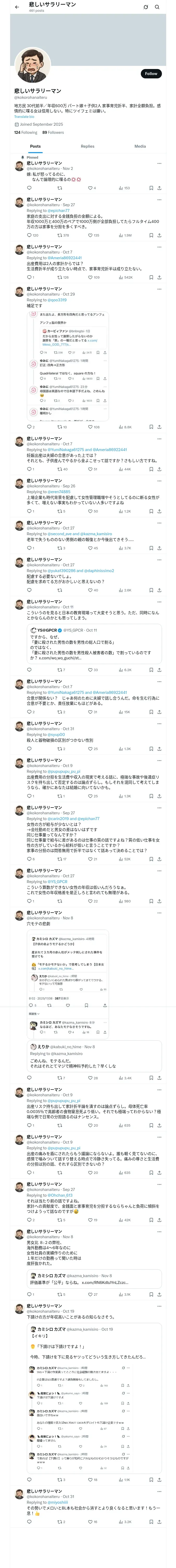The height and width of the screenshot is (1568, 176).
Task: Open search from the profile header
Action: tap(157, 7)
